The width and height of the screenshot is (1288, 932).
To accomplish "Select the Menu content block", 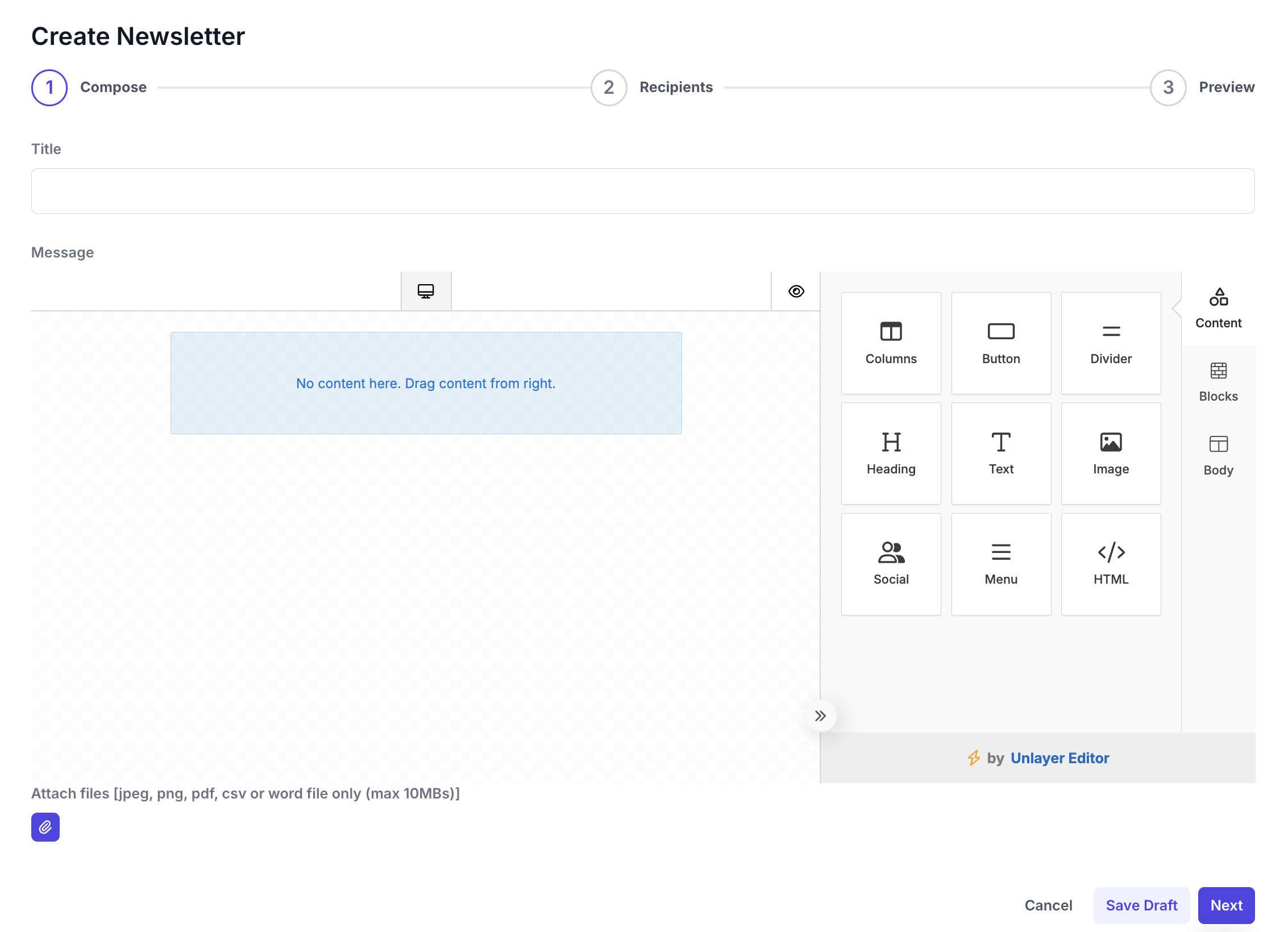I will pos(1000,563).
